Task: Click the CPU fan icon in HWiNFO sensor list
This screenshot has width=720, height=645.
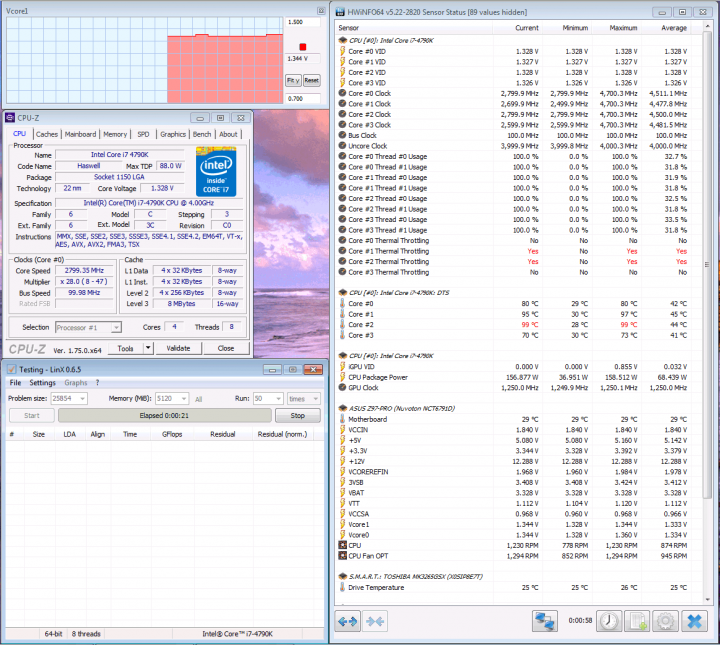Action: 343,545
